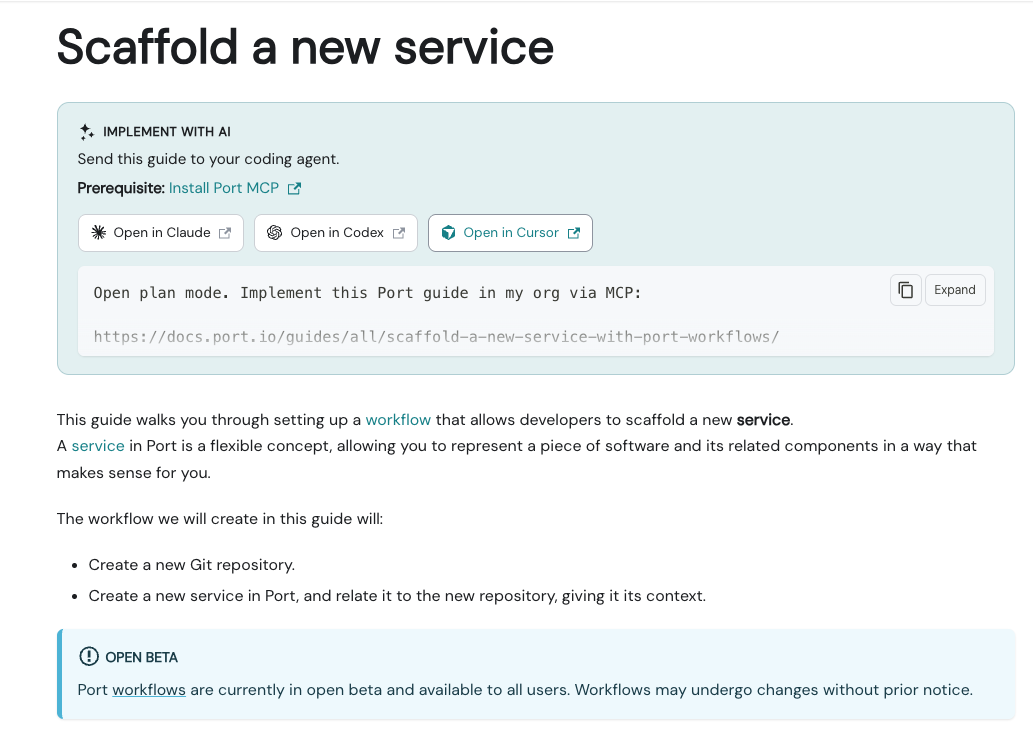Click the bold word 'service' in first paragraph
This screenshot has height=755, width=1033.
click(x=763, y=420)
